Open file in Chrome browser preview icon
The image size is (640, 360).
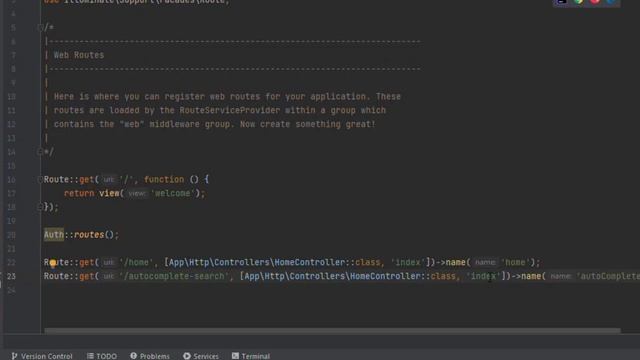tap(578, 2)
